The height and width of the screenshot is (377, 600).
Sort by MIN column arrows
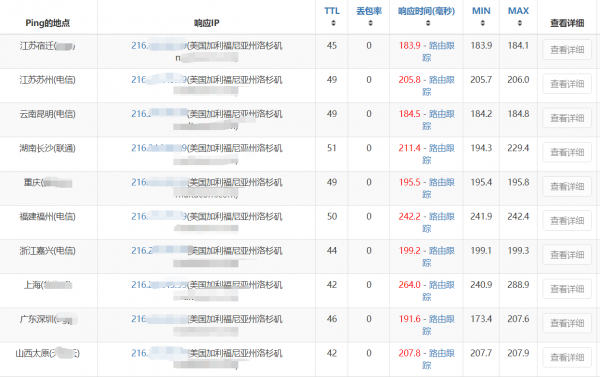(x=483, y=23)
